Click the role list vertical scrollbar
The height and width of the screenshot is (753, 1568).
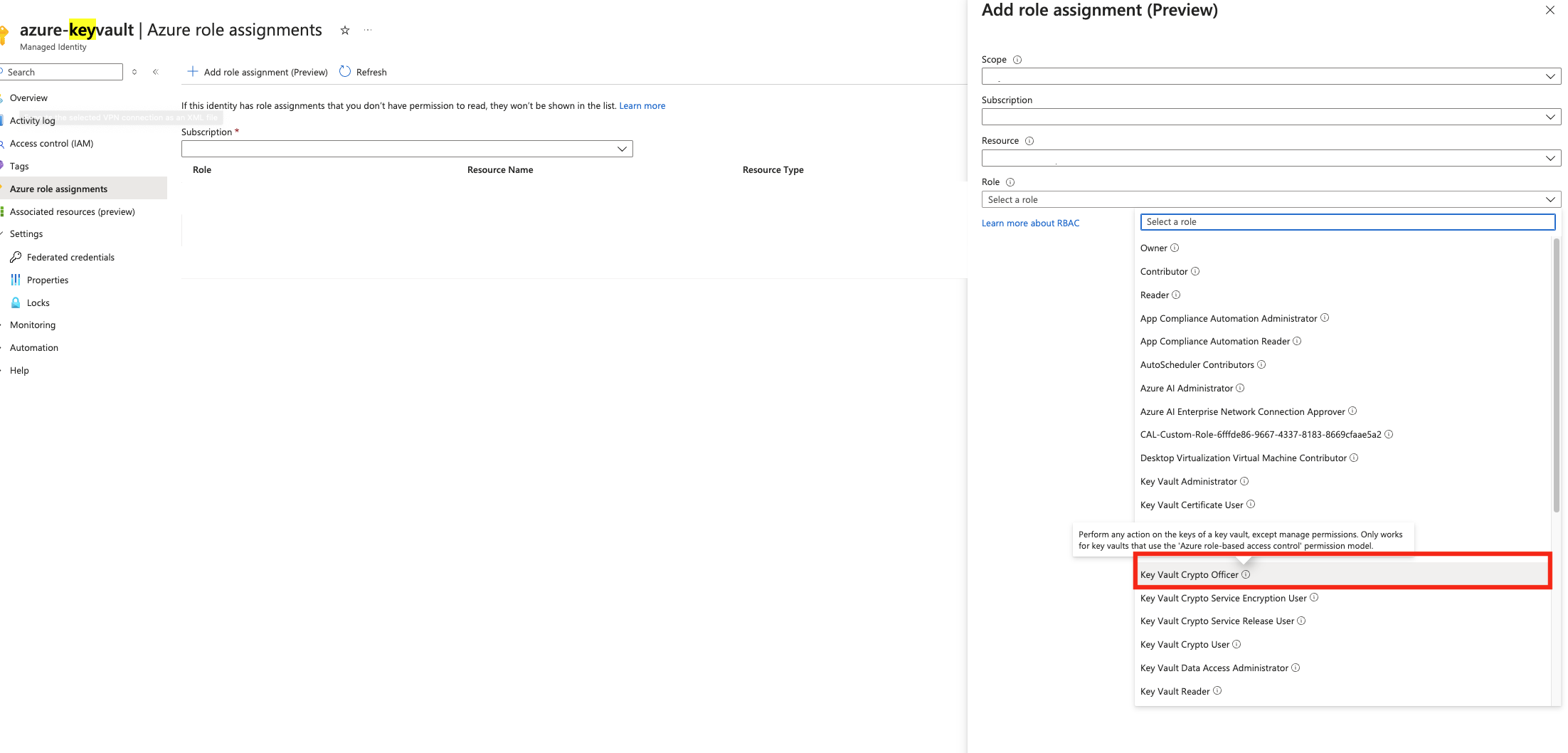tap(1556, 375)
